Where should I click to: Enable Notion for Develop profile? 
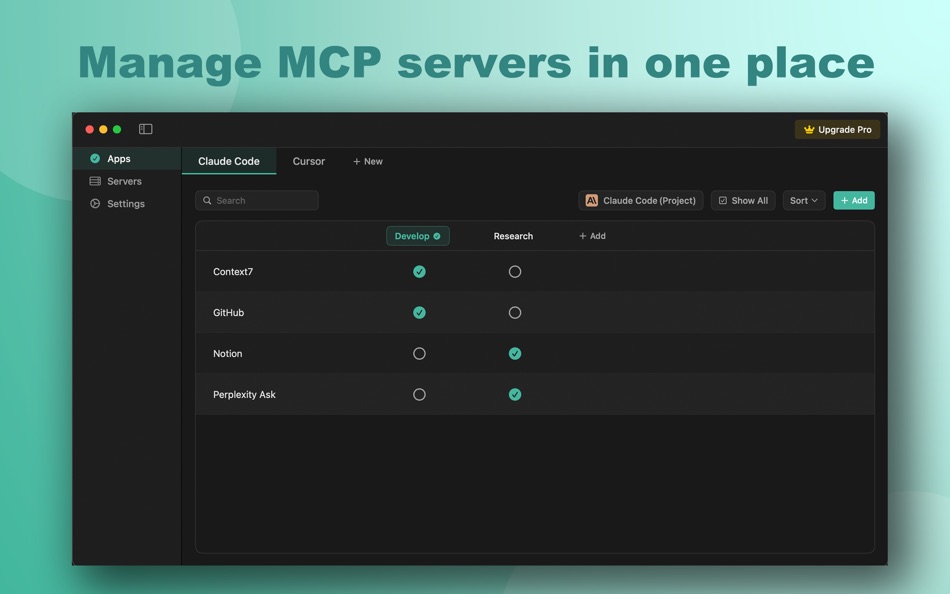pyautogui.click(x=419, y=353)
